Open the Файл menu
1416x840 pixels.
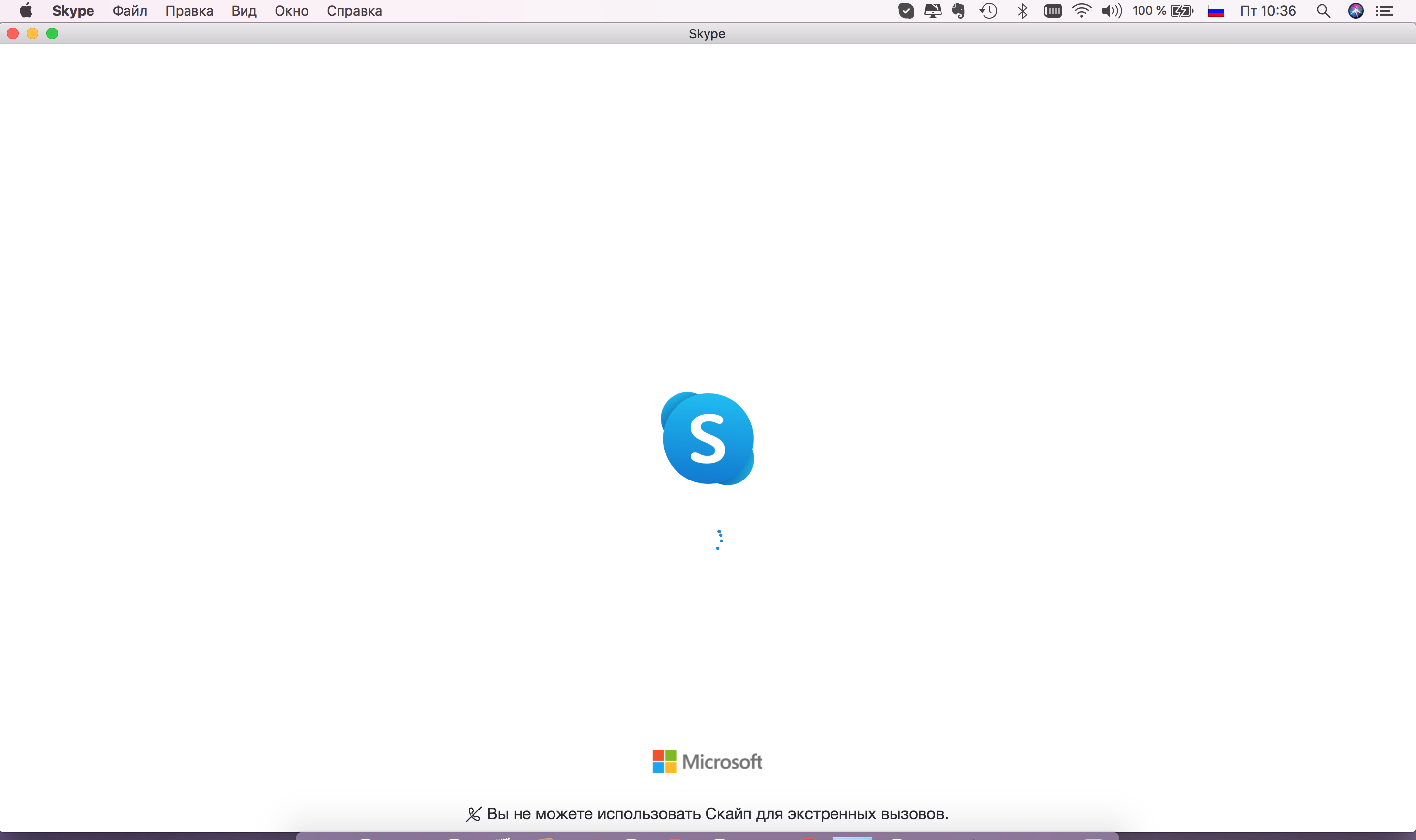coord(130,11)
